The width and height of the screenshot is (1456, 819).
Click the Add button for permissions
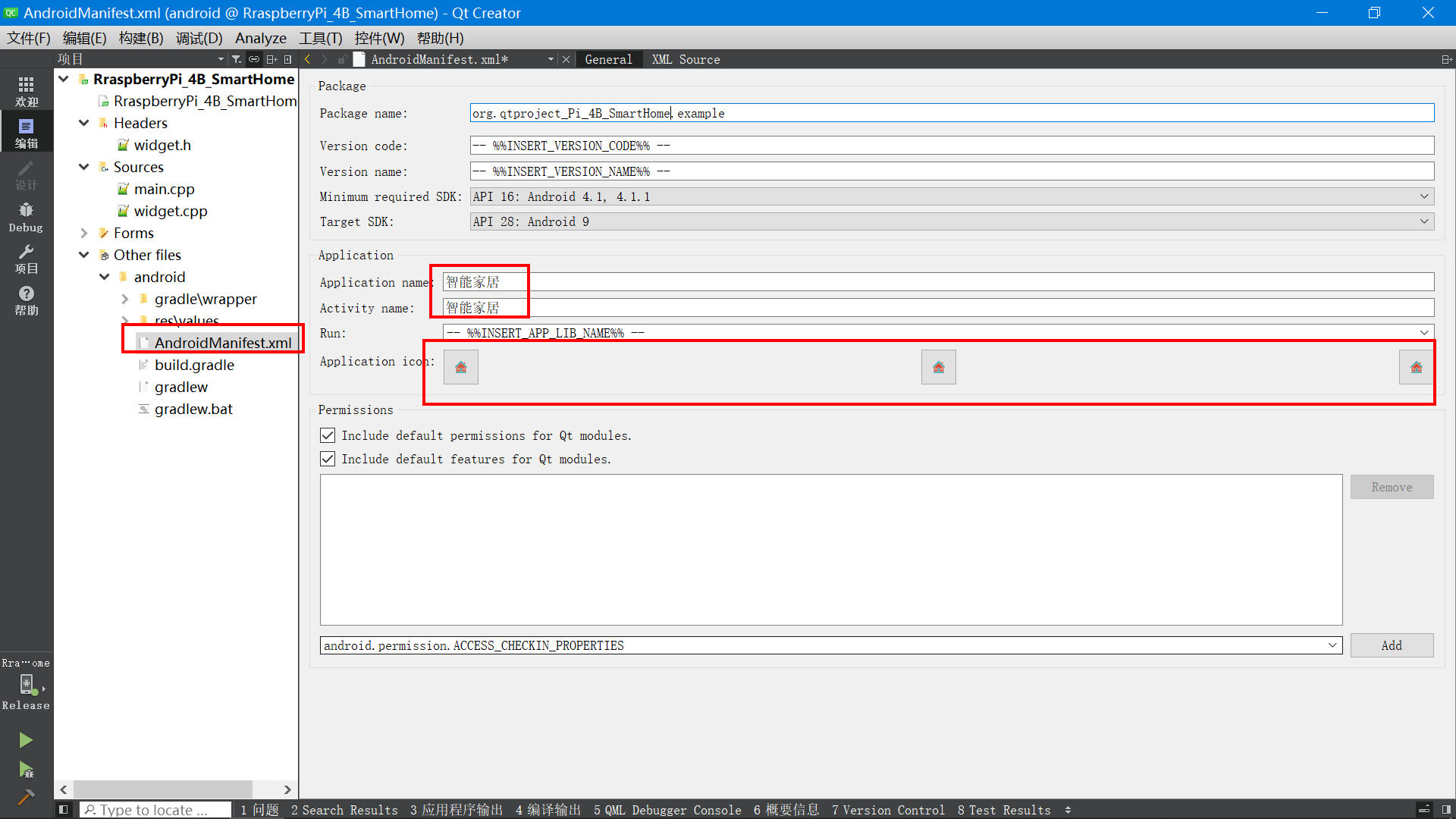(1392, 644)
